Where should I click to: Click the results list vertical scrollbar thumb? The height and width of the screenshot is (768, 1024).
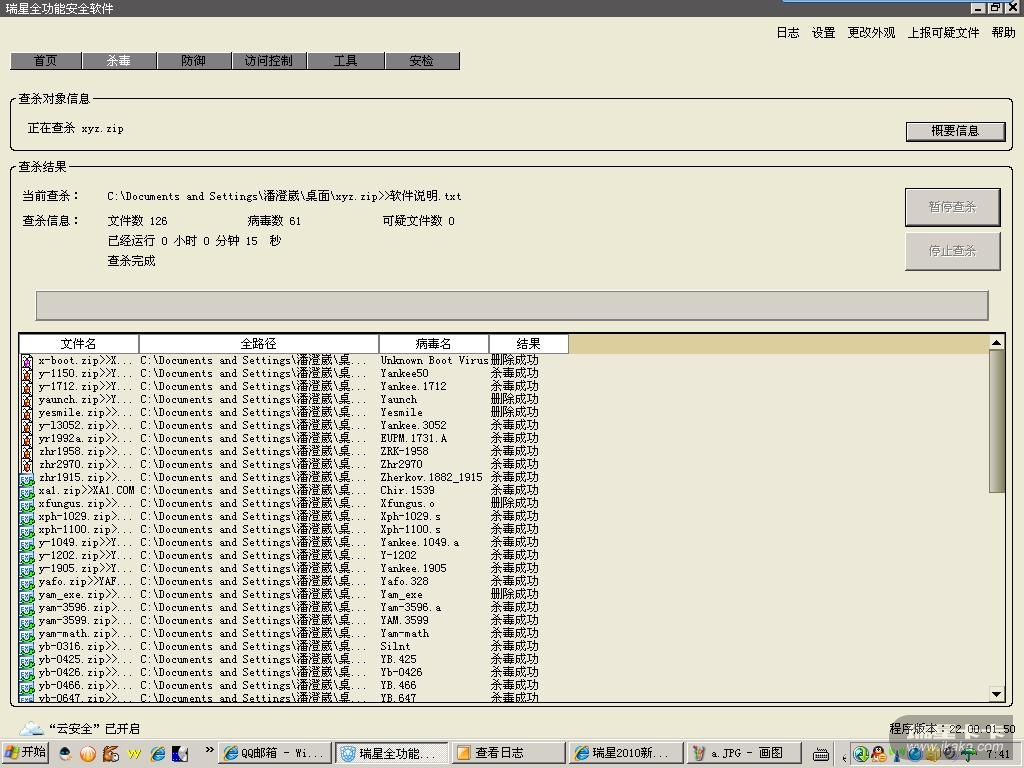tap(997, 421)
